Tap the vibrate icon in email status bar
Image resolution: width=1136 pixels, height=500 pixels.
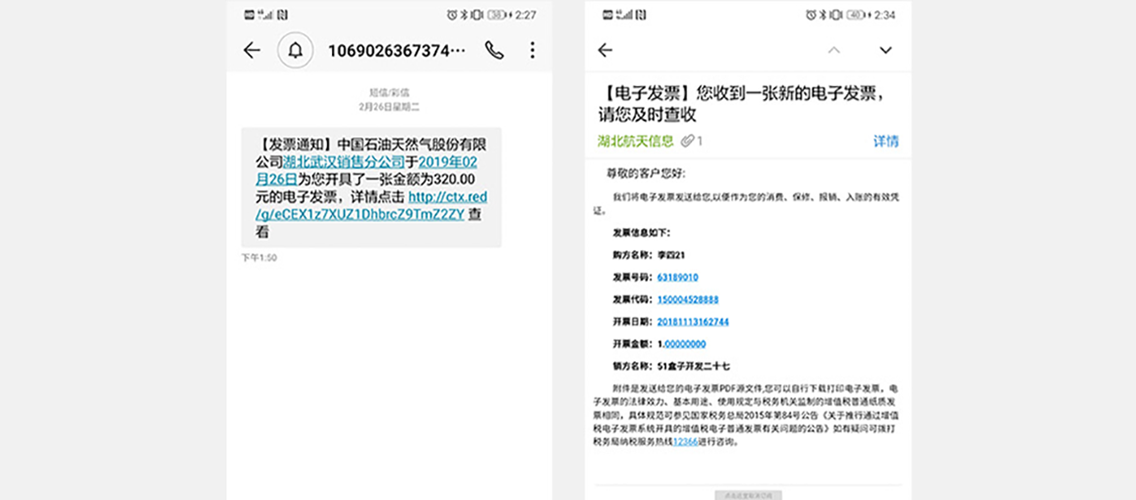tap(835, 14)
